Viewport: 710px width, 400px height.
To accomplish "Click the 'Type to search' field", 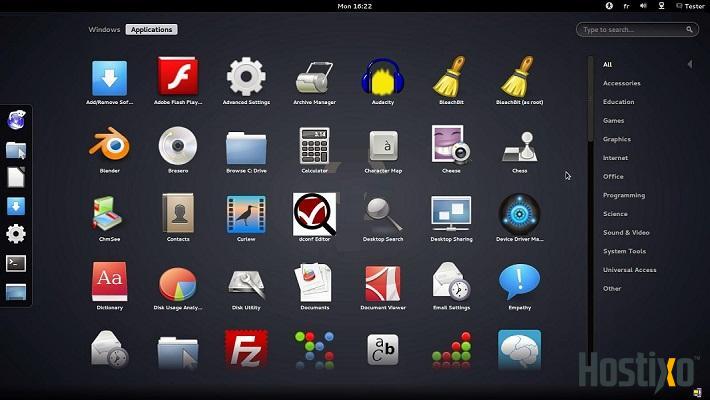I will point(637,29).
